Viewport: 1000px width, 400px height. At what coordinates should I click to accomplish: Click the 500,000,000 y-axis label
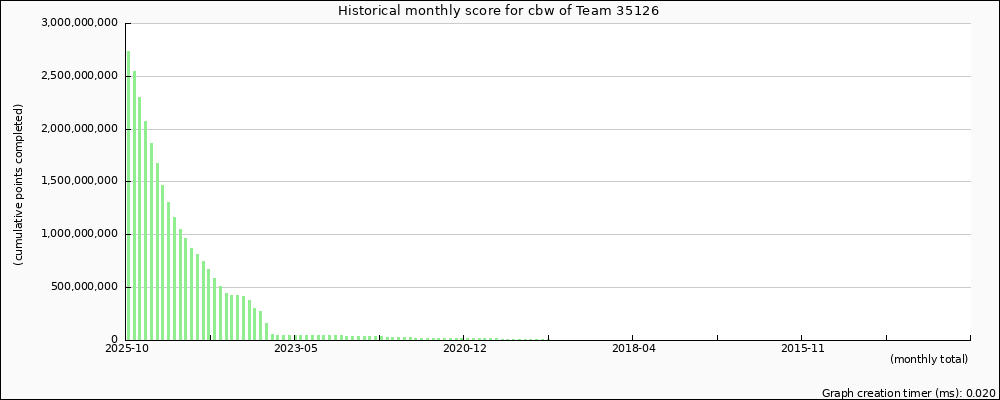[86, 287]
